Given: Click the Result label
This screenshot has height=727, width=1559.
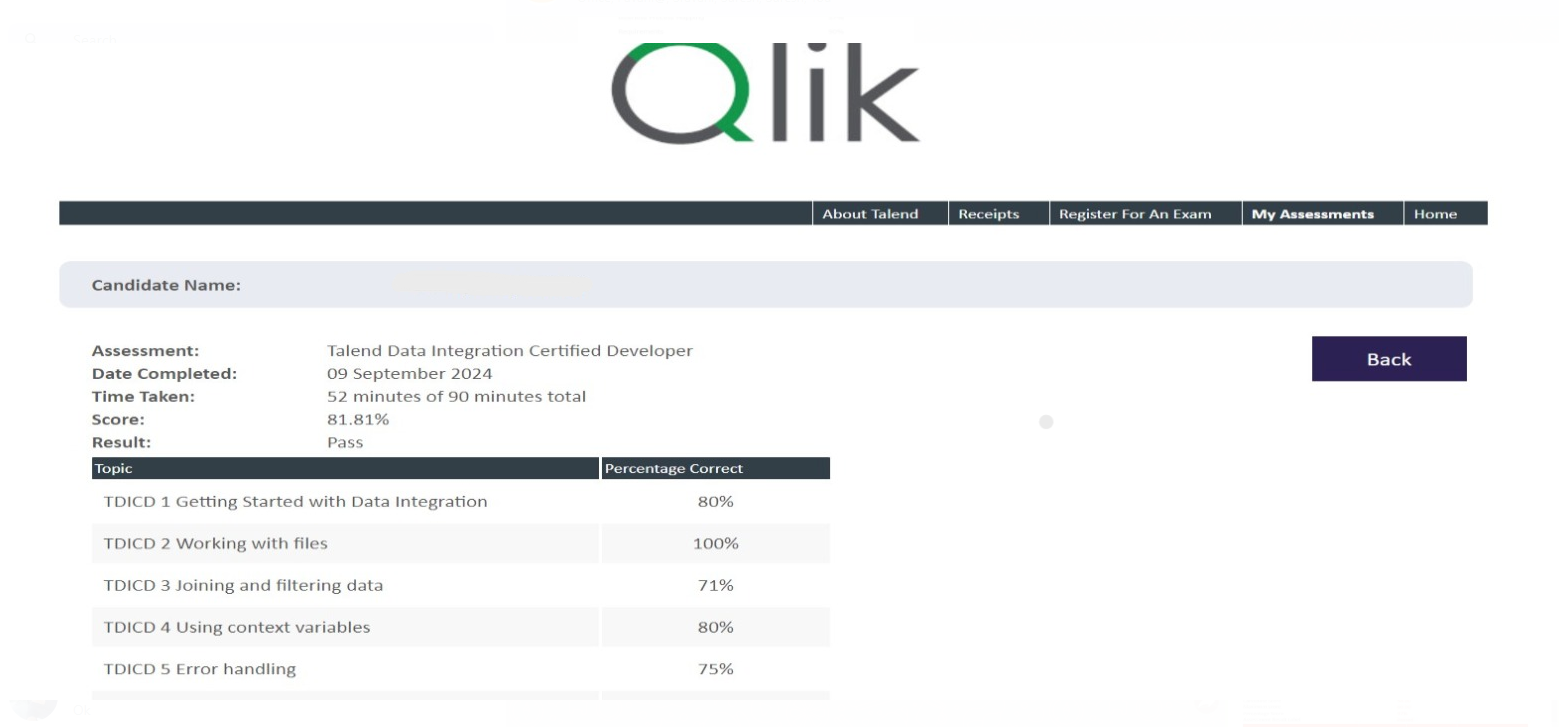Looking at the screenshot, I should (121, 442).
